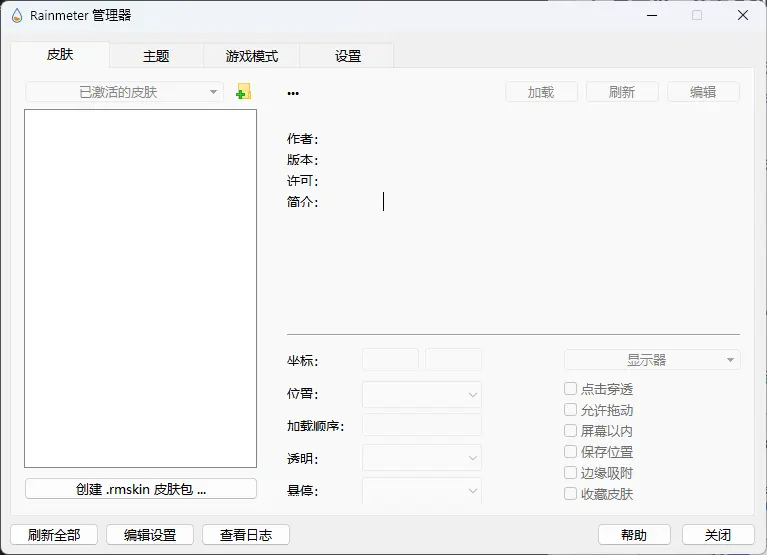Viewport: 767px width, 555px height.
Task: Click the 加载顺序 input field
Action: [x=421, y=426]
